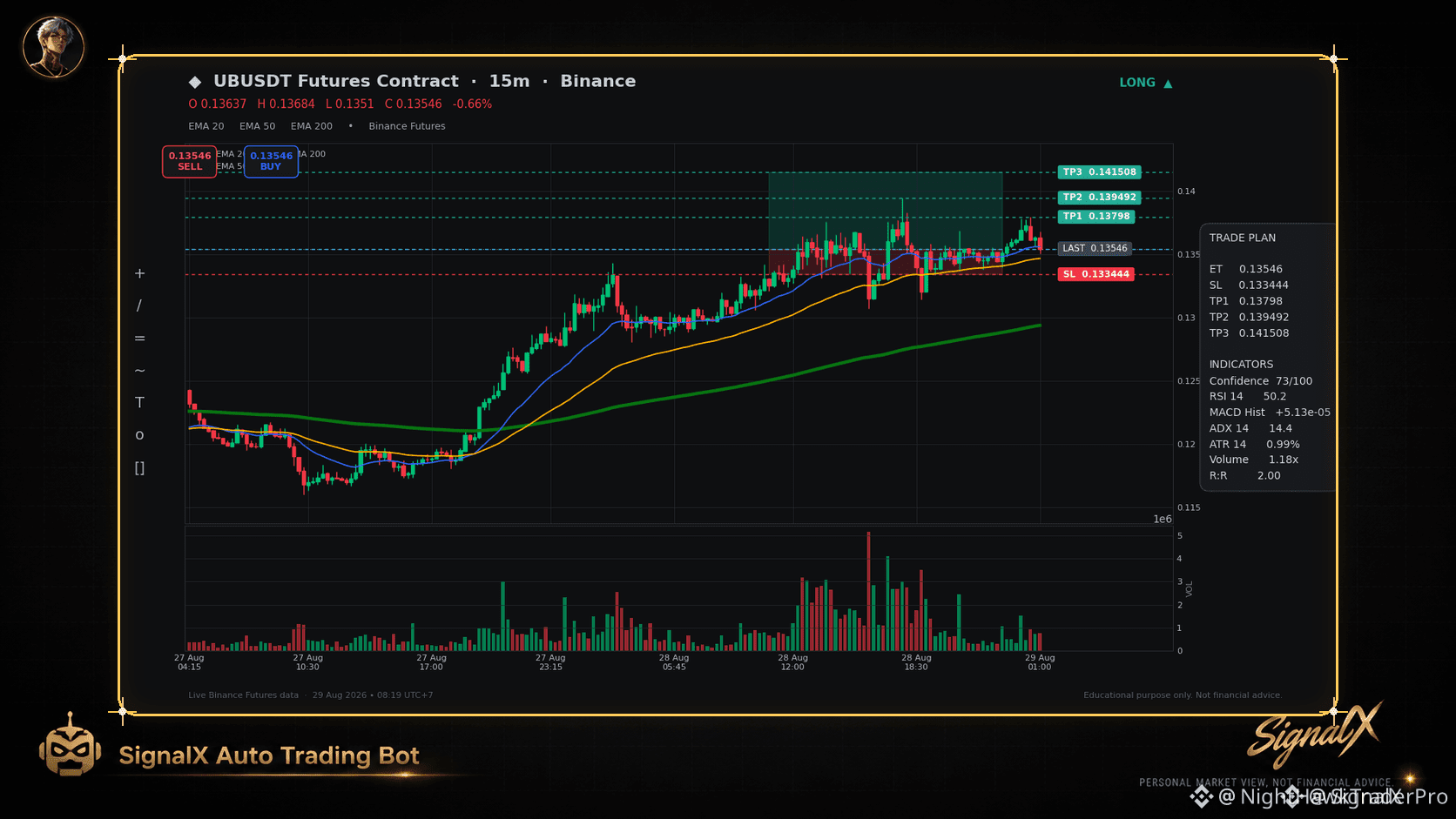The height and width of the screenshot is (819, 1456).
Task: Click the MACD Hist +5.13e-05 row
Action: point(1270,413)
